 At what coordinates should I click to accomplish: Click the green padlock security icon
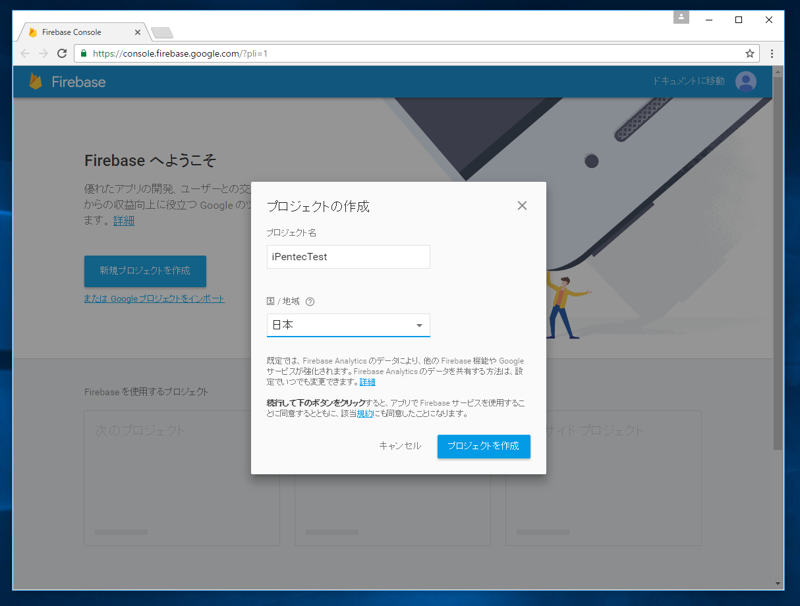coord(84,53)
